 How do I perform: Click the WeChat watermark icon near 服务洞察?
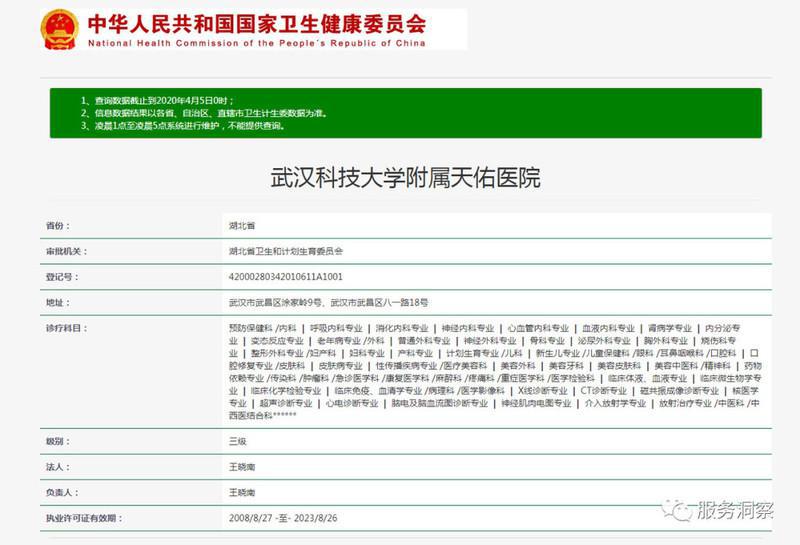(683, 511)
